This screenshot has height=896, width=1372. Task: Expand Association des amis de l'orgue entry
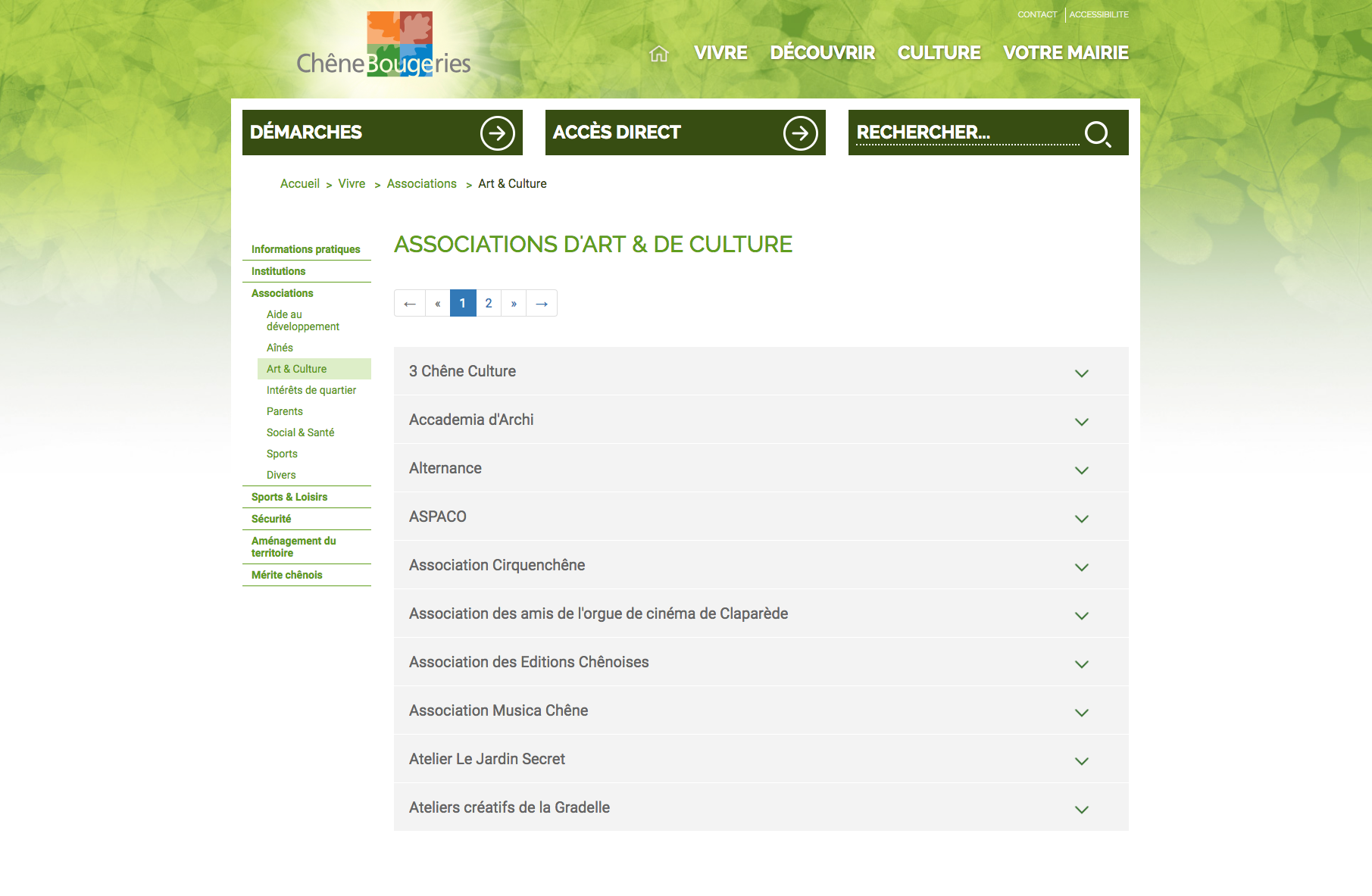point(761,613)
